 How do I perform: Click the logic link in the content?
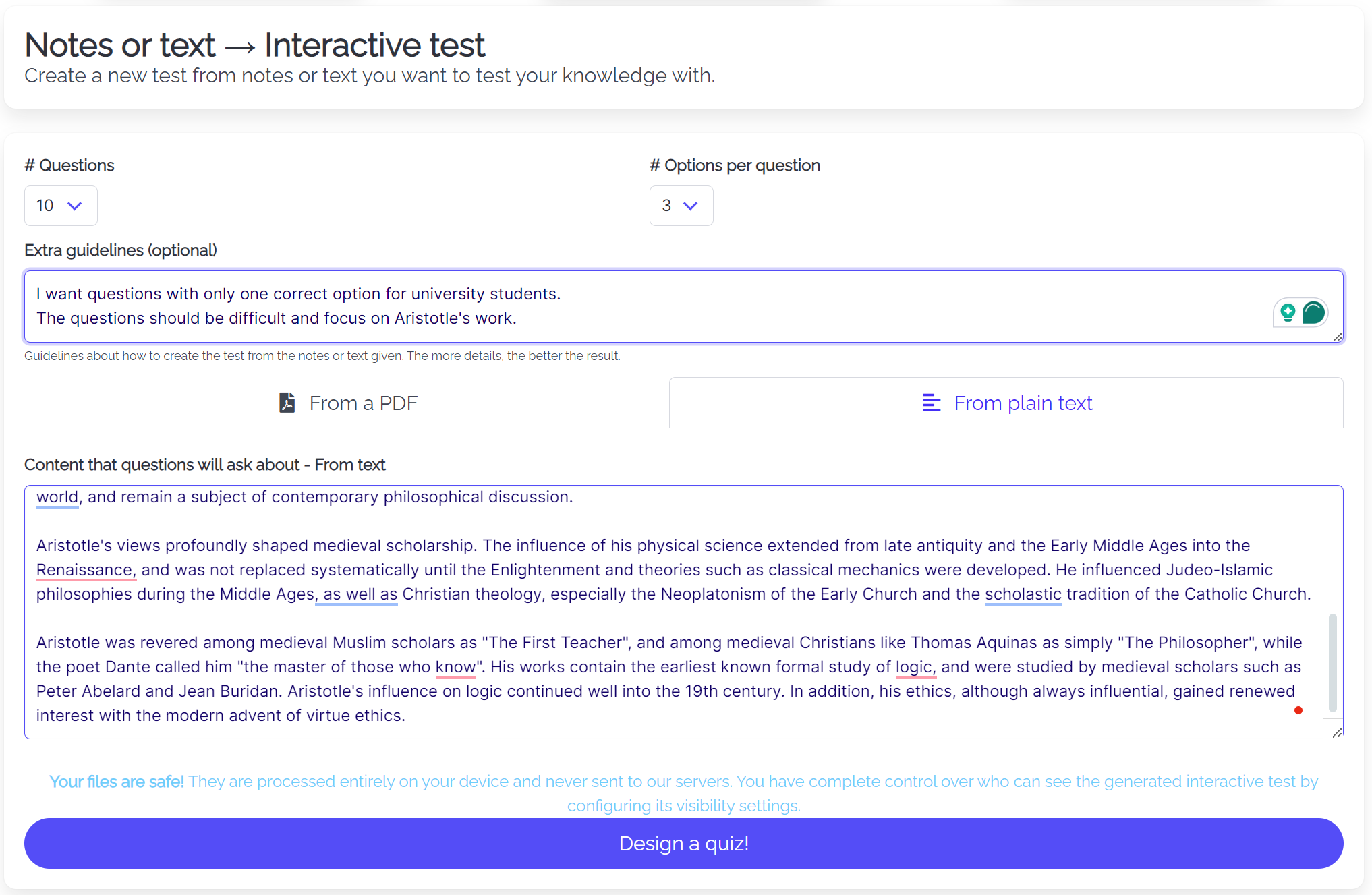(915, 667)
